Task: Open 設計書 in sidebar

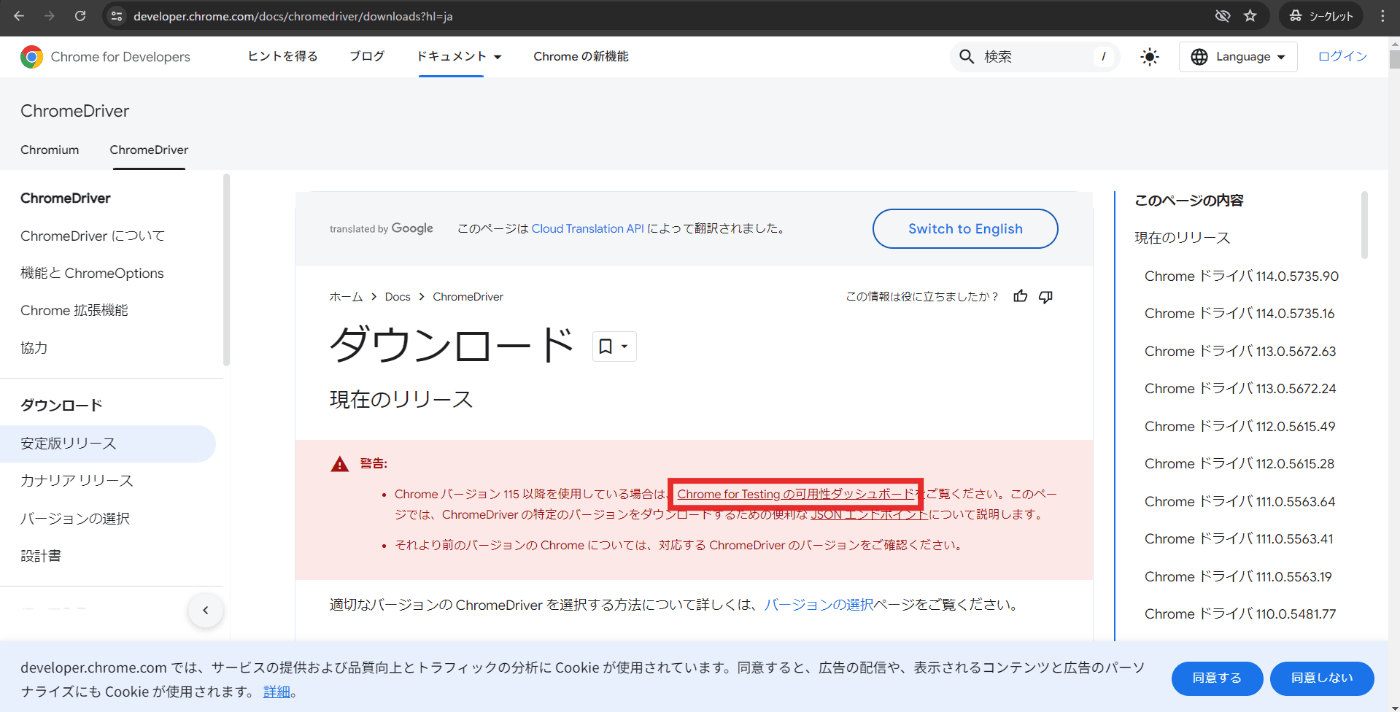Action: click(x=41, y=556)
